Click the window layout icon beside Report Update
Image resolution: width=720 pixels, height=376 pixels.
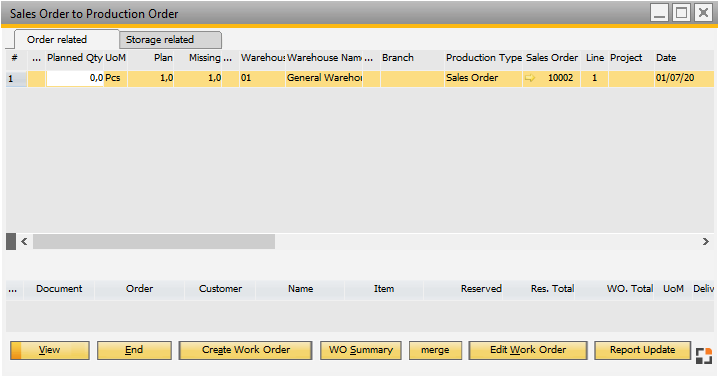(x=703, y=356)
